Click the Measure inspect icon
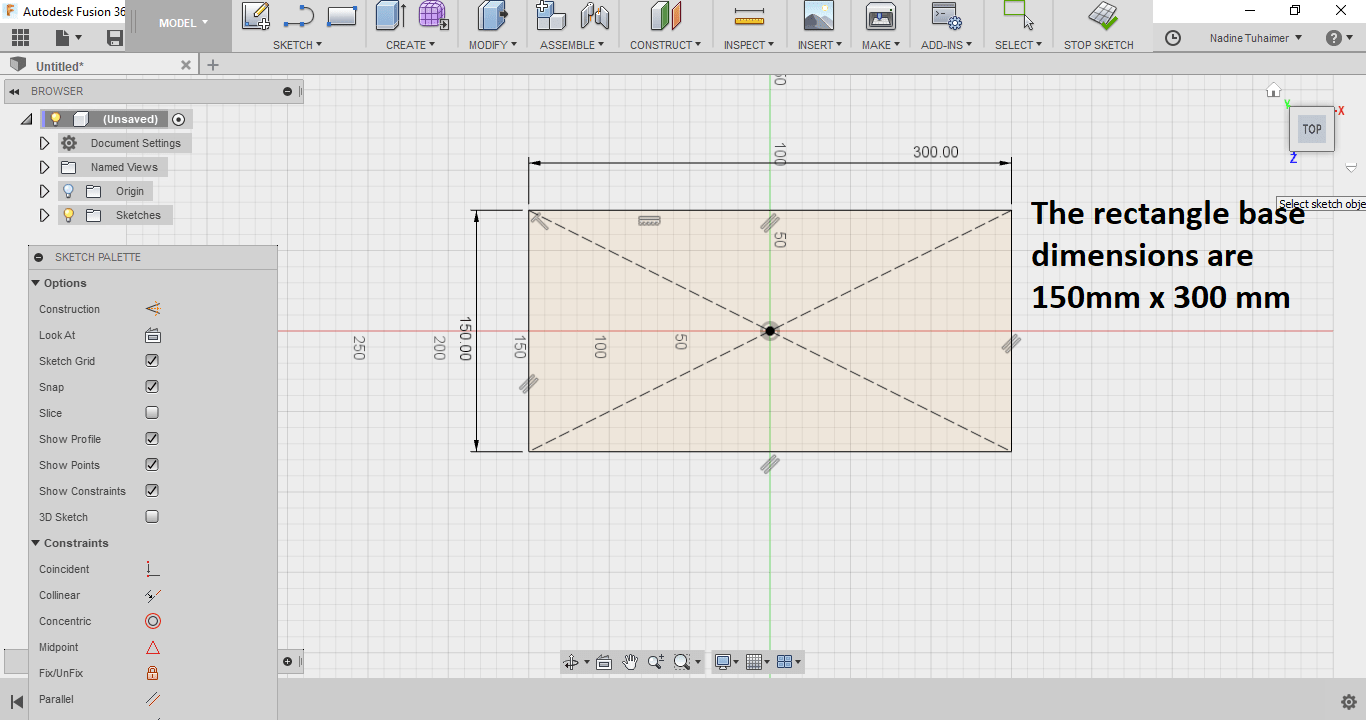This screenshot has width=1366, height=720. (x=748, y=16)
